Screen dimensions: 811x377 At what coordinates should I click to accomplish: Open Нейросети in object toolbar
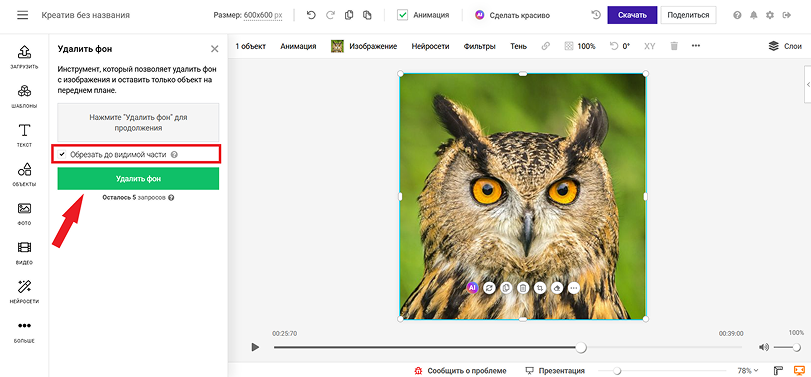pyautogui.click(x=430, y=46)
